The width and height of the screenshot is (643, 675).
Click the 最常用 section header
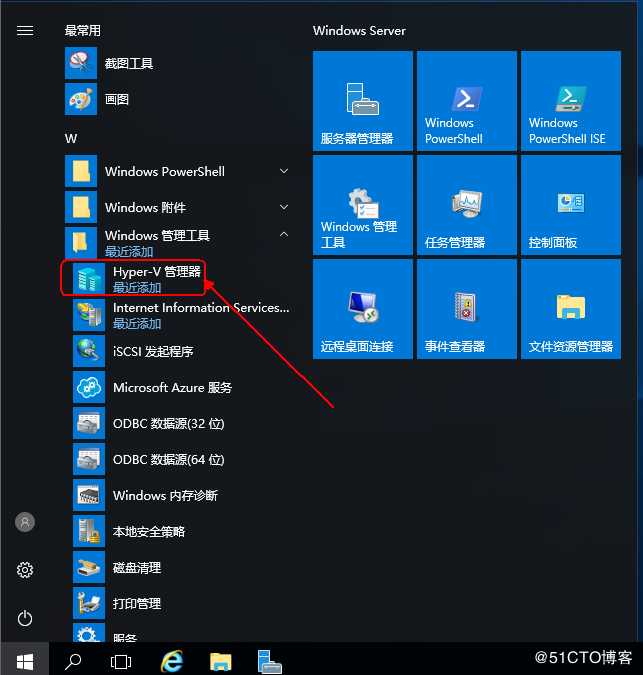coord(83,31)
